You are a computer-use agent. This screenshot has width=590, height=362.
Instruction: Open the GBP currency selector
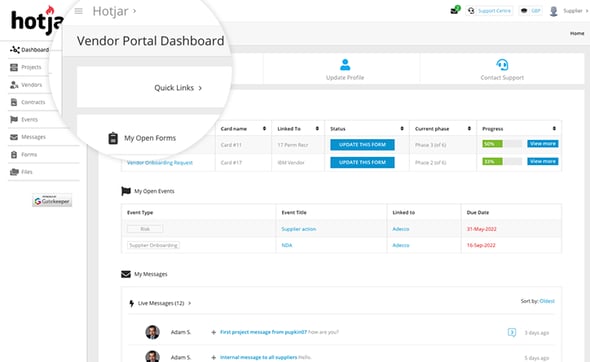point(531,11)
